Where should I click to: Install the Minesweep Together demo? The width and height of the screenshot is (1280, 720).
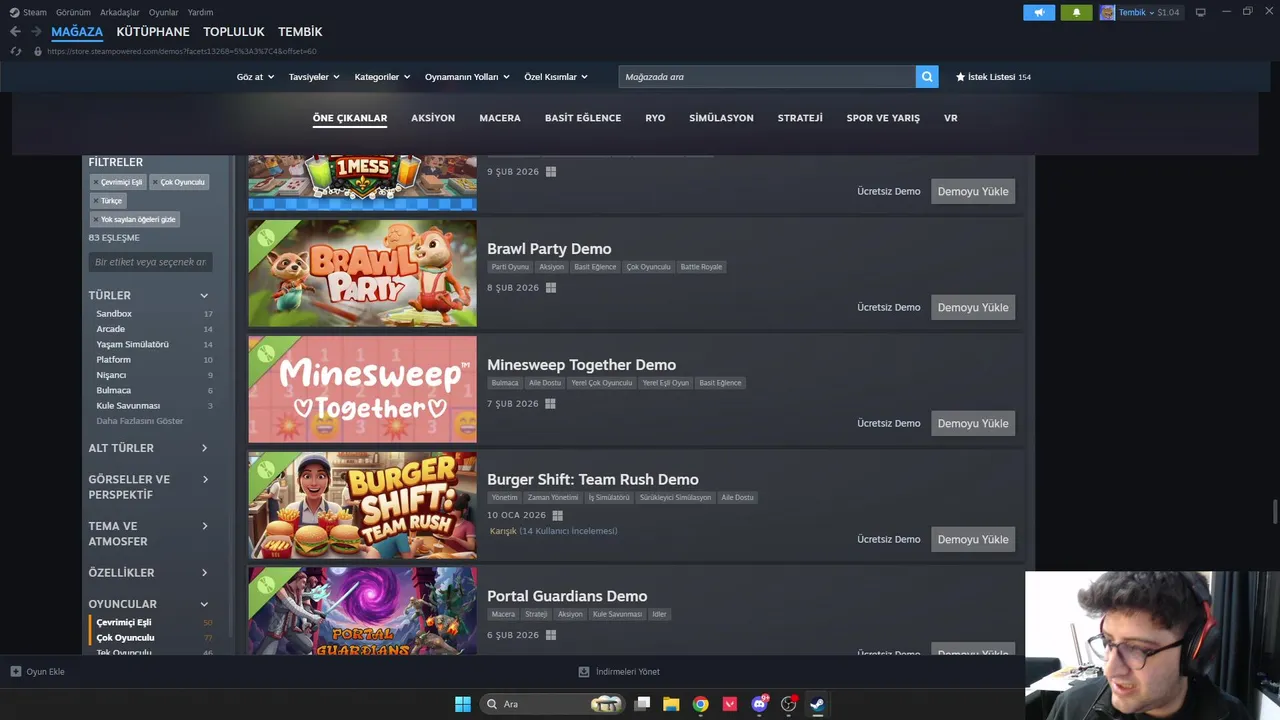click(x=973, y=423)
